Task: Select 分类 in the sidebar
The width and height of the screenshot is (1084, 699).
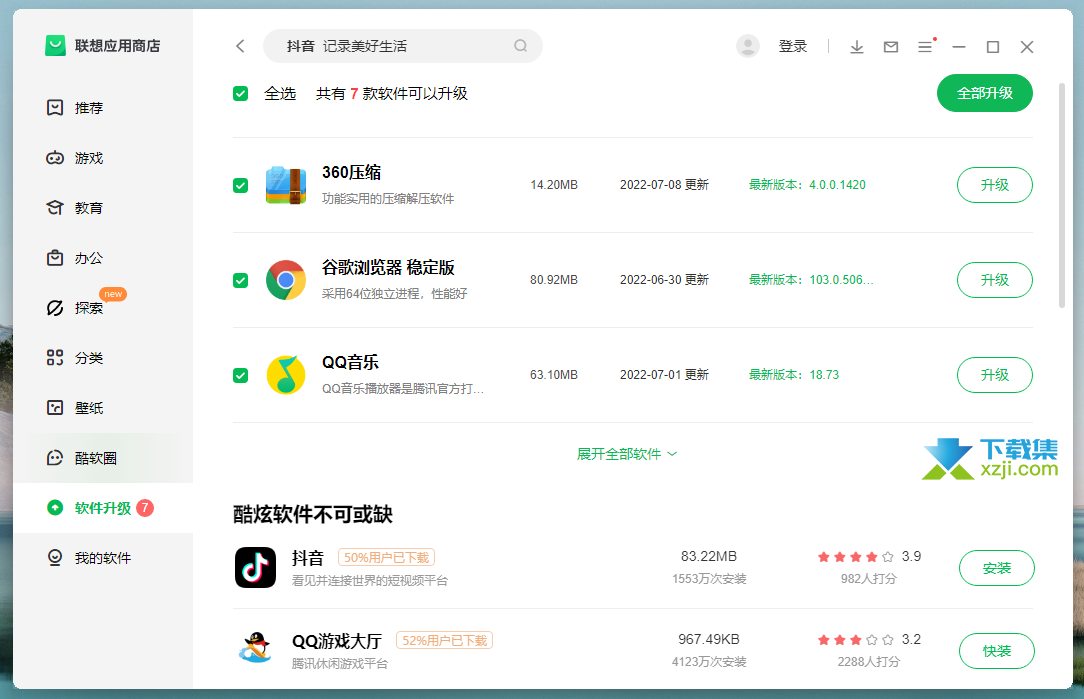Action: (88, 358)
